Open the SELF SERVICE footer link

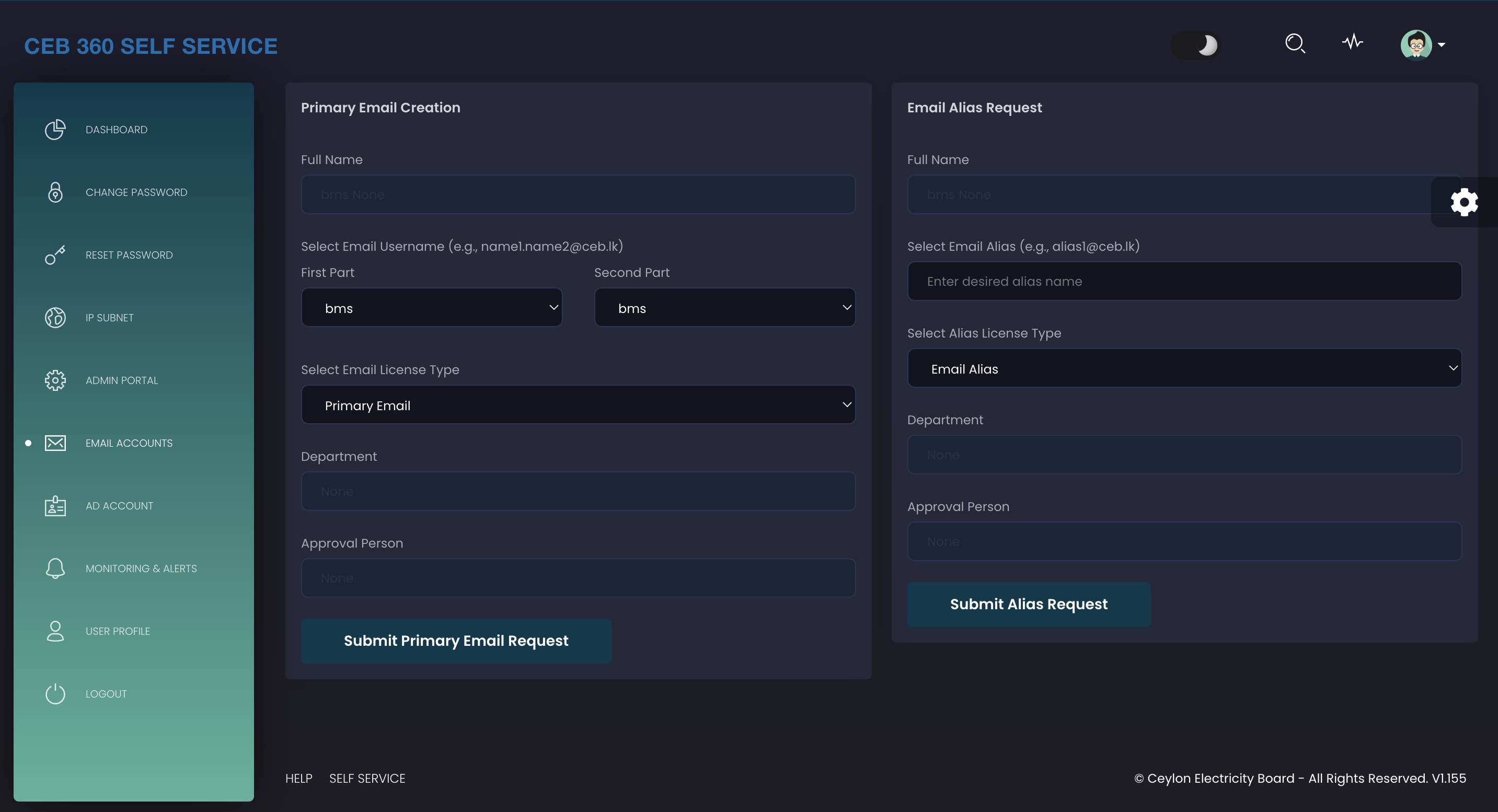click(367, 778)
